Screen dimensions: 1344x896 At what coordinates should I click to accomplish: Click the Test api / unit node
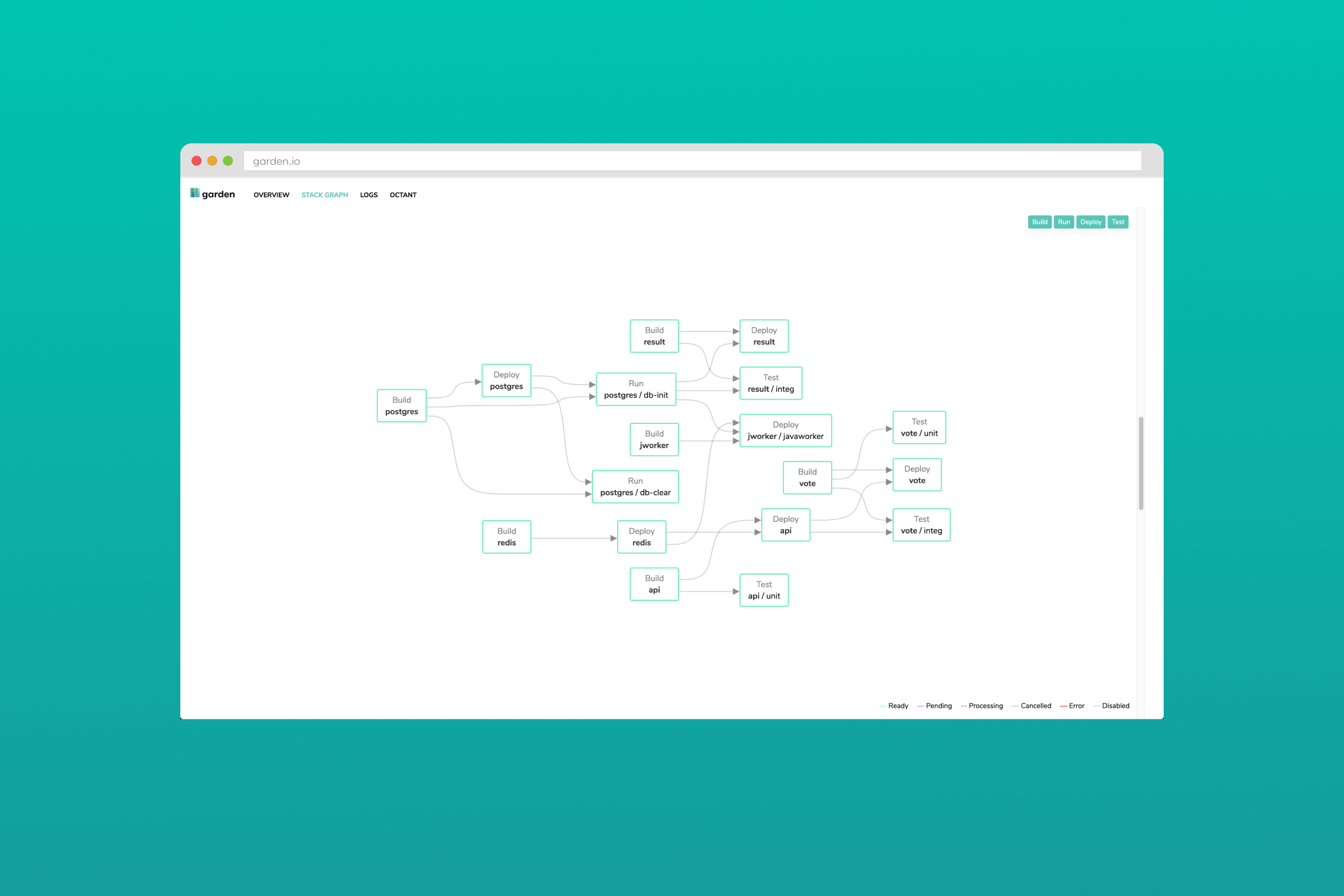pos(763,590)
